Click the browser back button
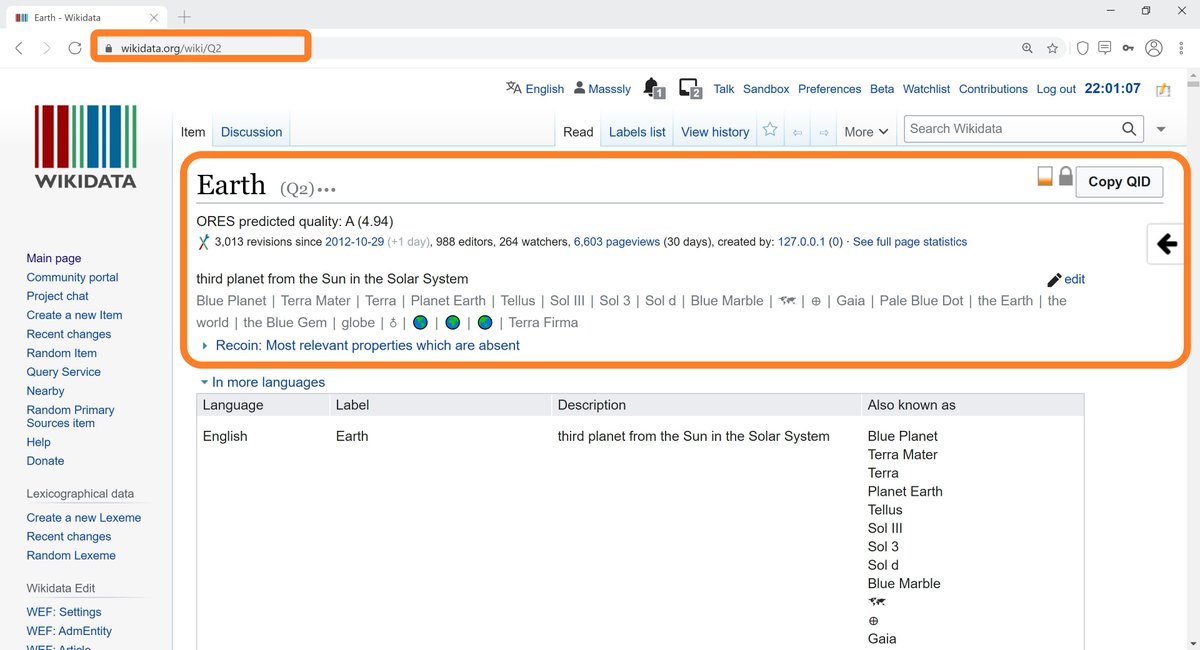The width and height of the screenshot is (1200, 650). [20, 48]
